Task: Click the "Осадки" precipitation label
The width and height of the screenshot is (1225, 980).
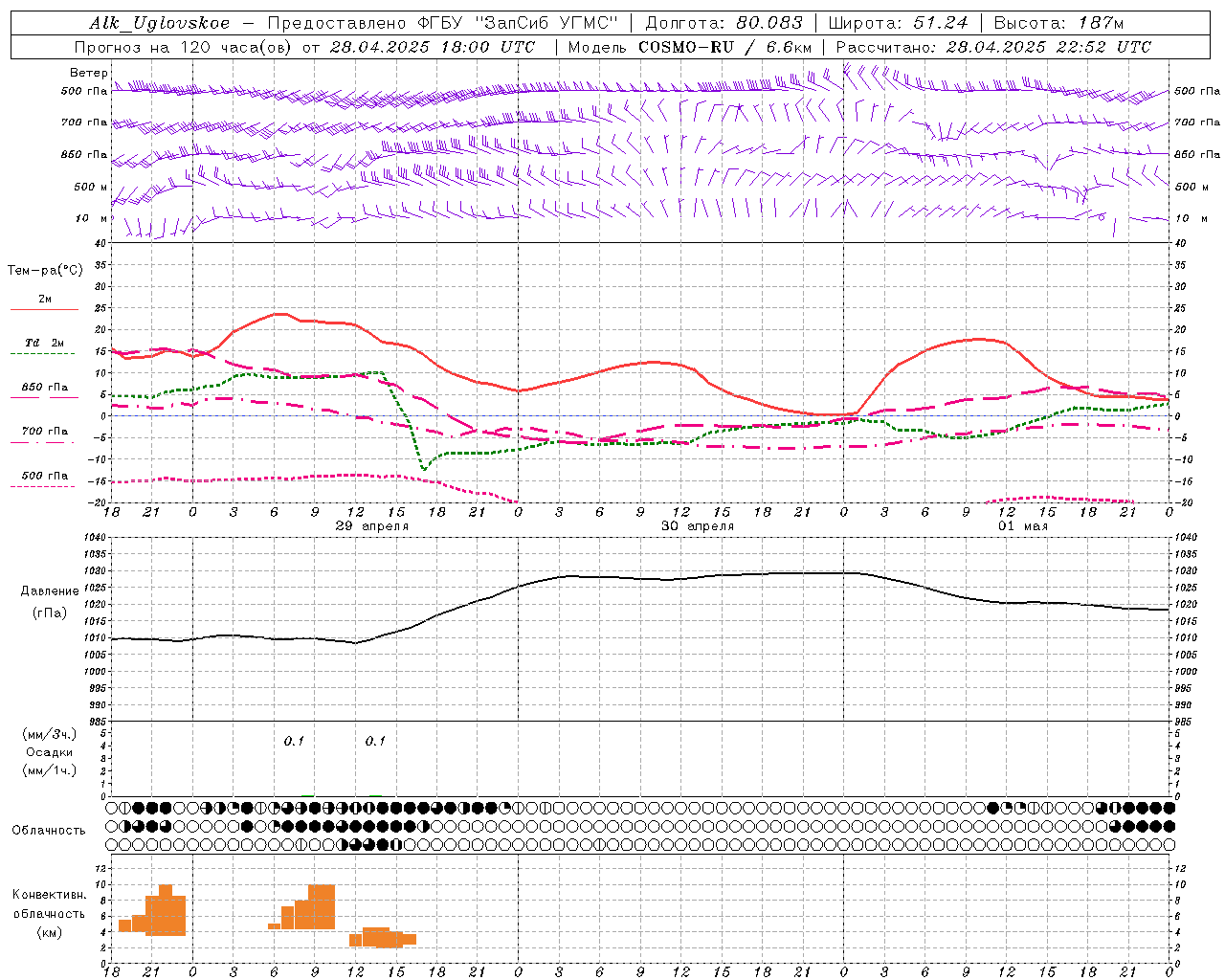Action: point(50,752)
